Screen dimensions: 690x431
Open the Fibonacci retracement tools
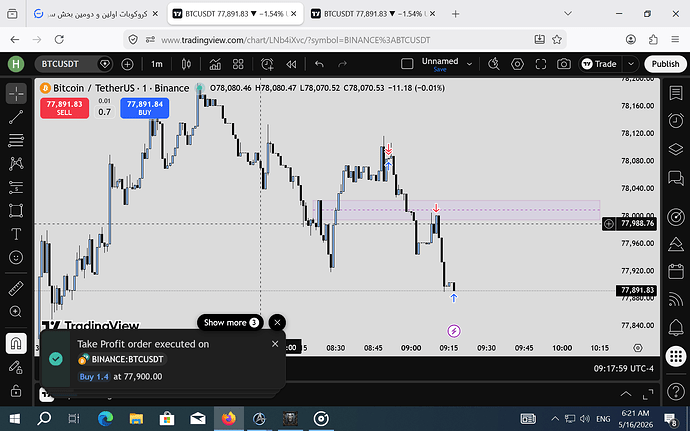click(16, 140)
